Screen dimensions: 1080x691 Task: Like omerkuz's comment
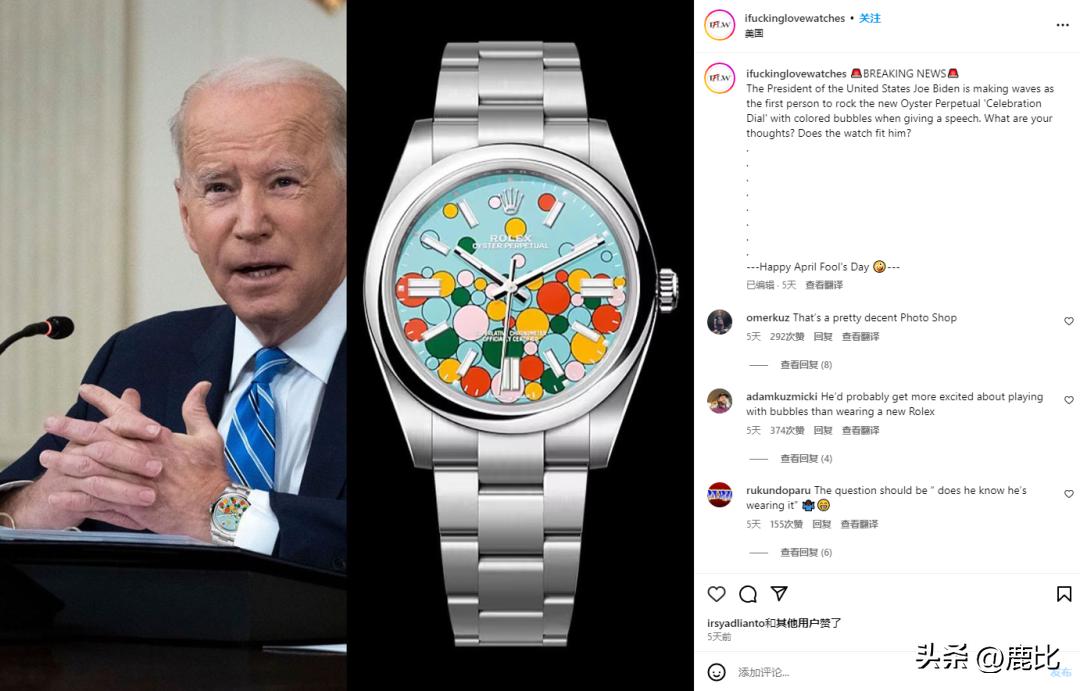(1069, 321)
